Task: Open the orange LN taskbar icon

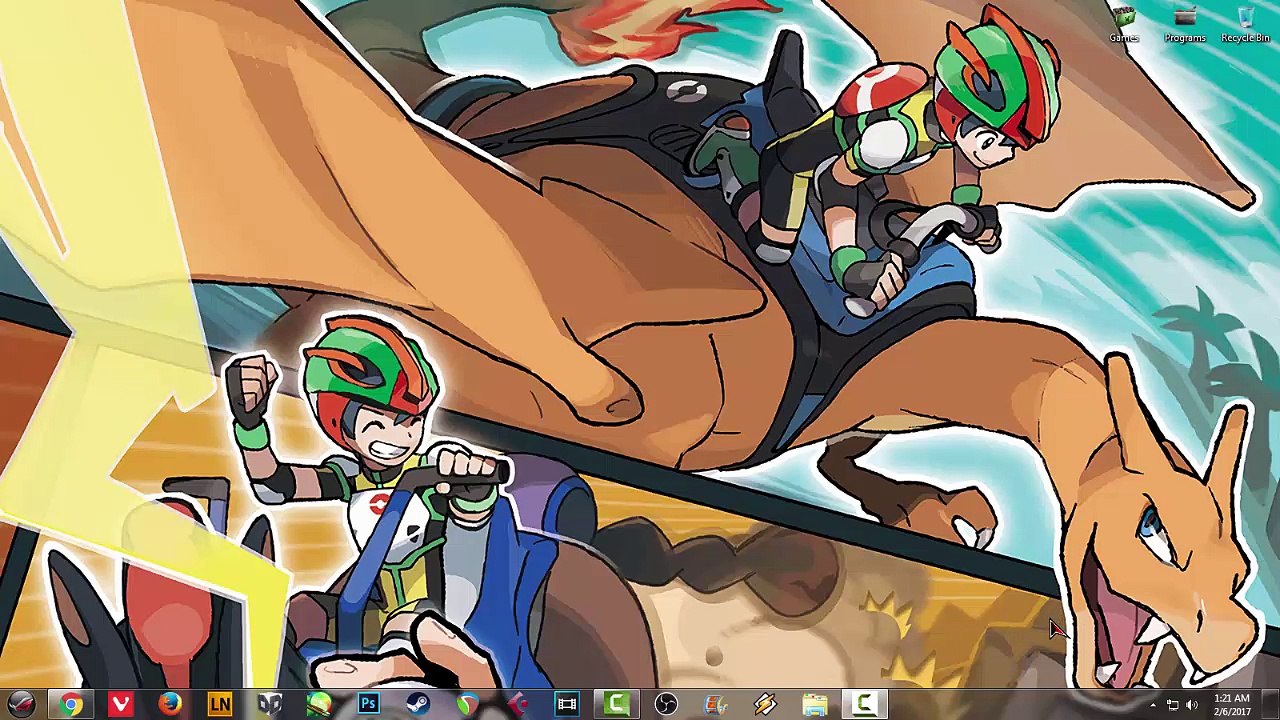Action: click(x=220, y=705)
